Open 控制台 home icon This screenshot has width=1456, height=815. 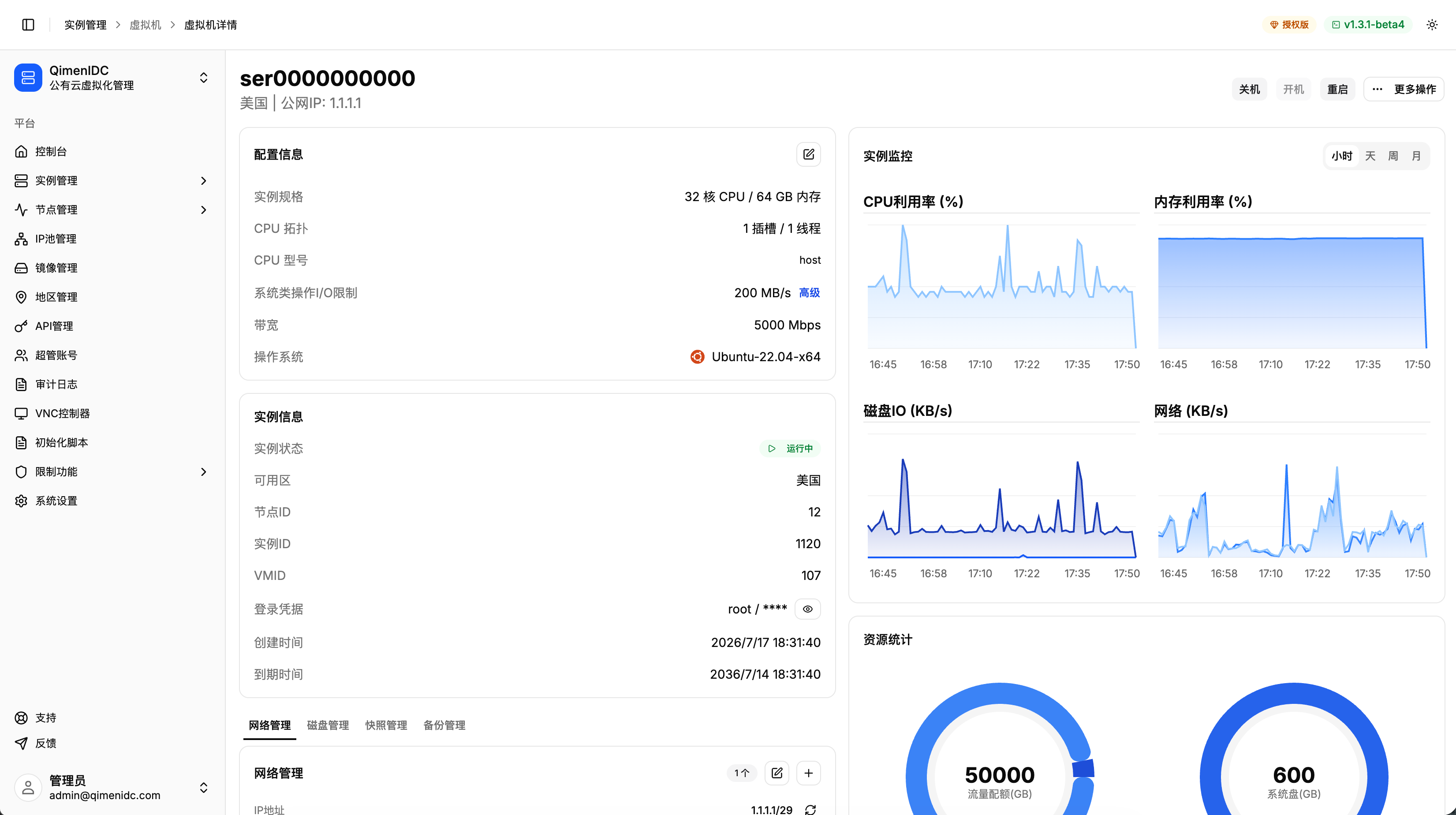(x=21, y=151)
